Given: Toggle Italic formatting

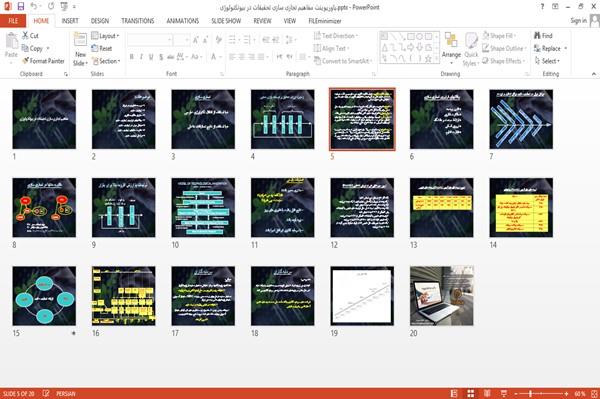Looking at the screenshot, I should (x=141, y=57).
